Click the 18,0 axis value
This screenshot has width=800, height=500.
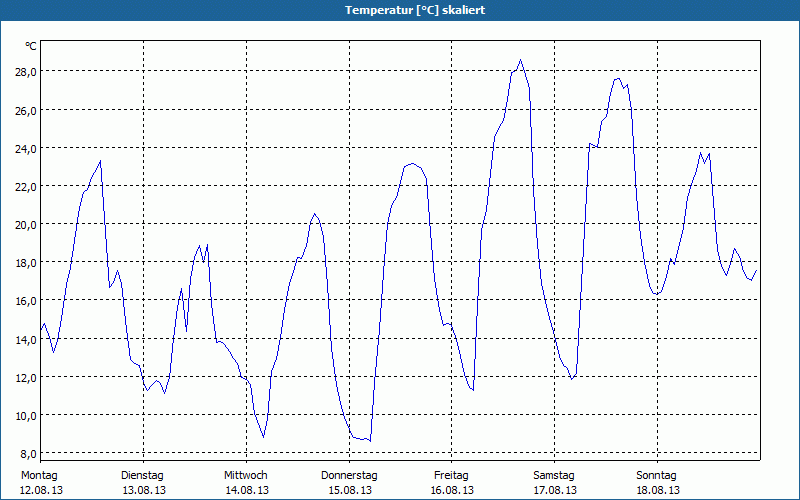26,263
